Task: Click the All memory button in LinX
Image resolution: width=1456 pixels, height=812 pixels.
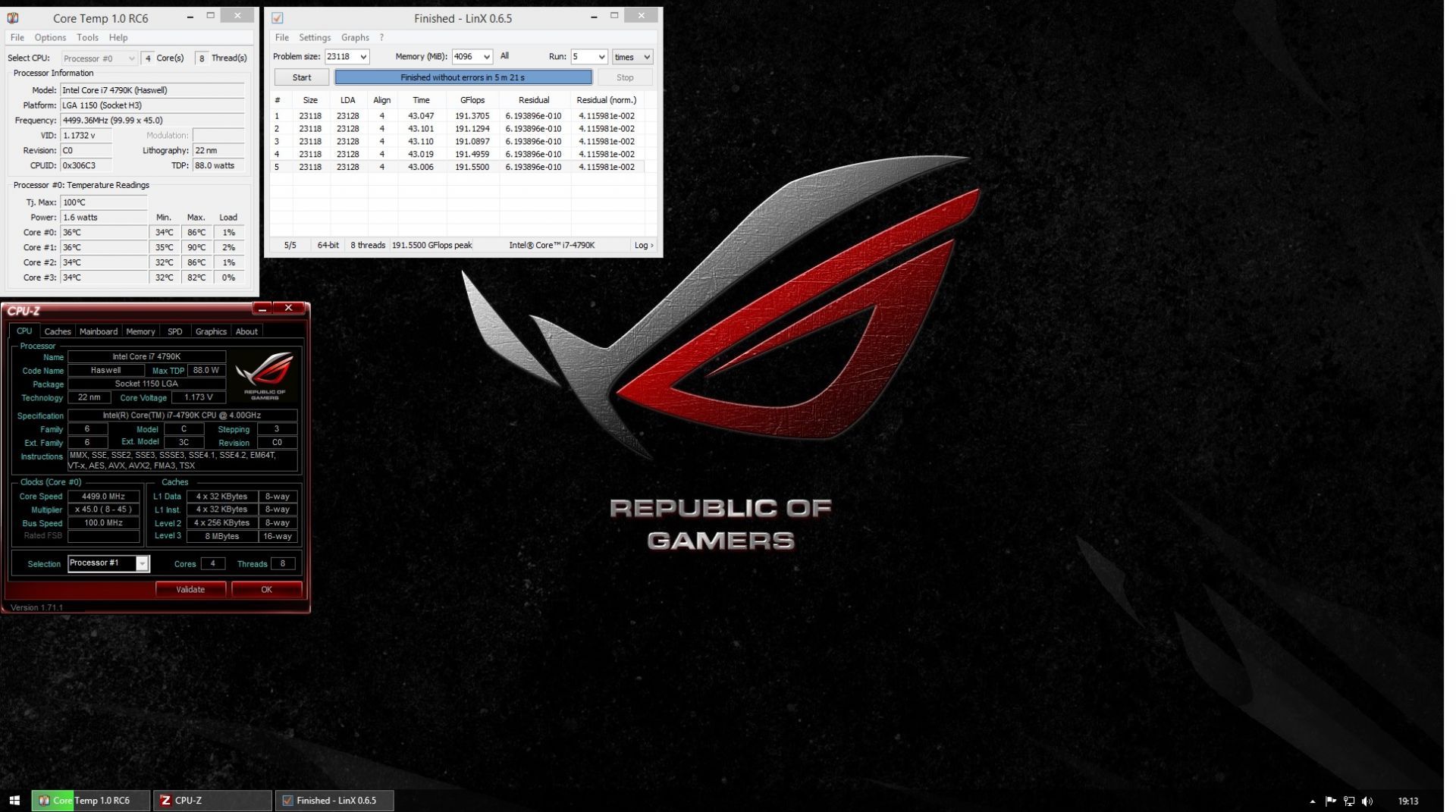Action: click(504, 56)
